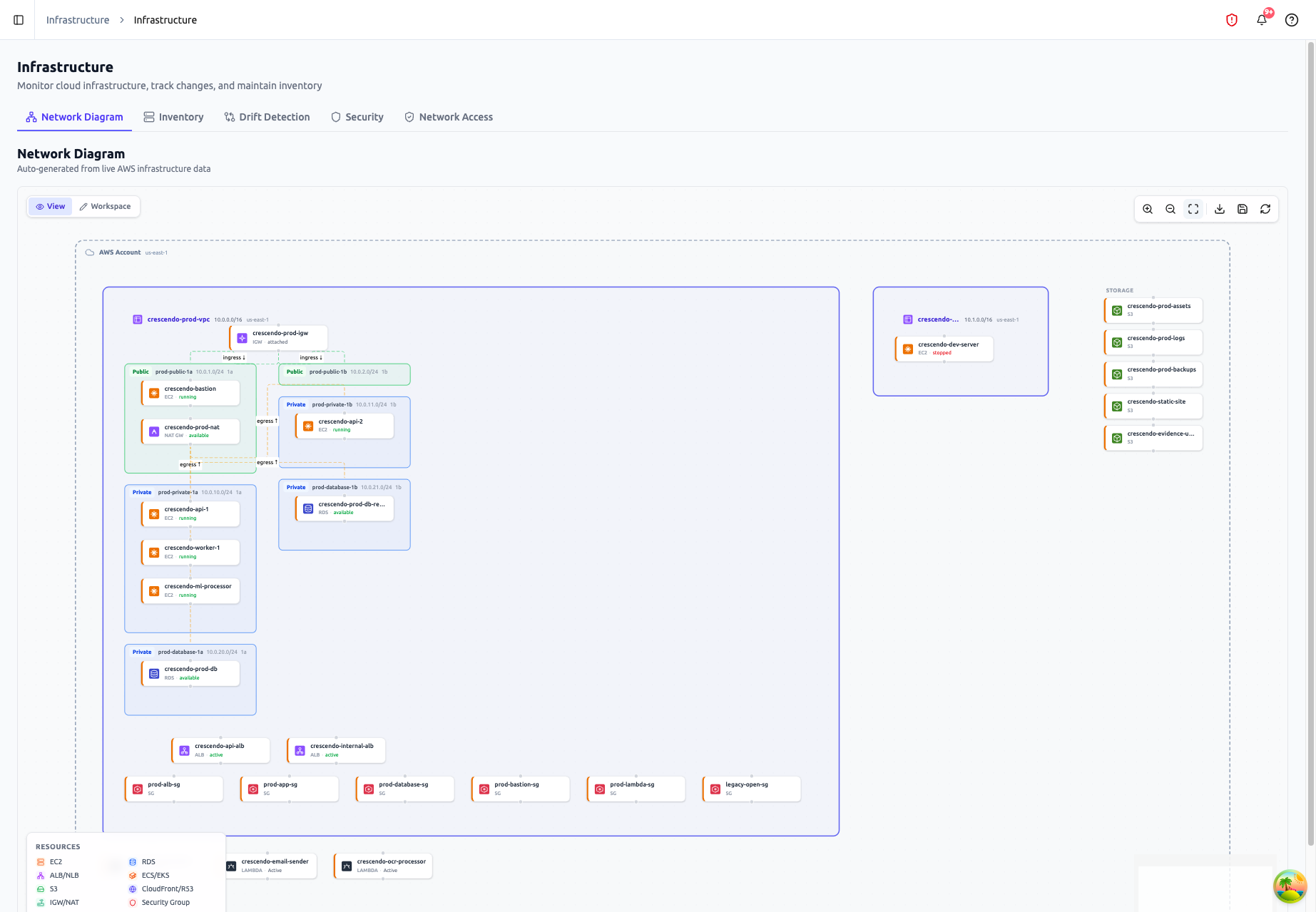Open the island avatar widget
The height and width of the screenshot is (912, 1316).
[x=1290, y=886]
